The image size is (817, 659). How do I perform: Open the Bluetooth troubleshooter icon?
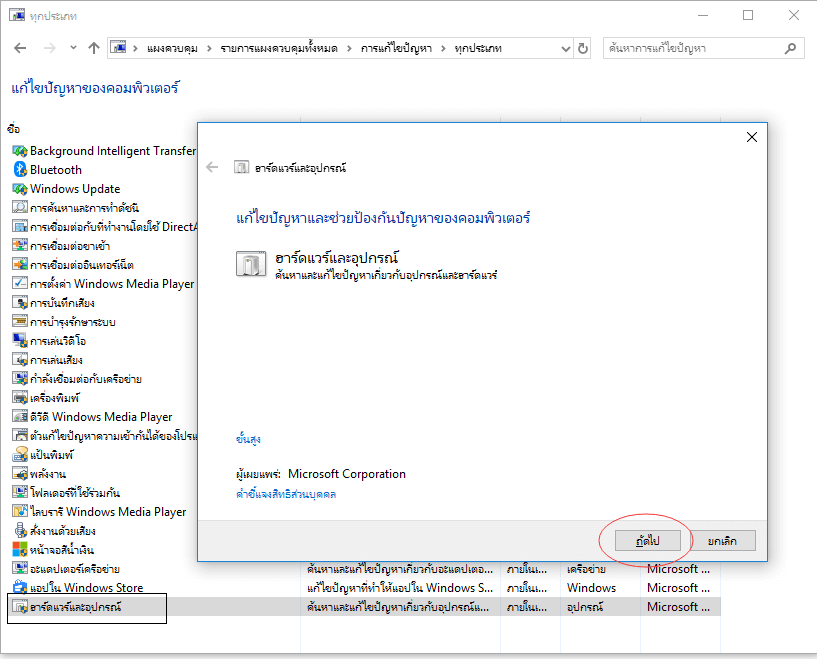pos(19,170)
